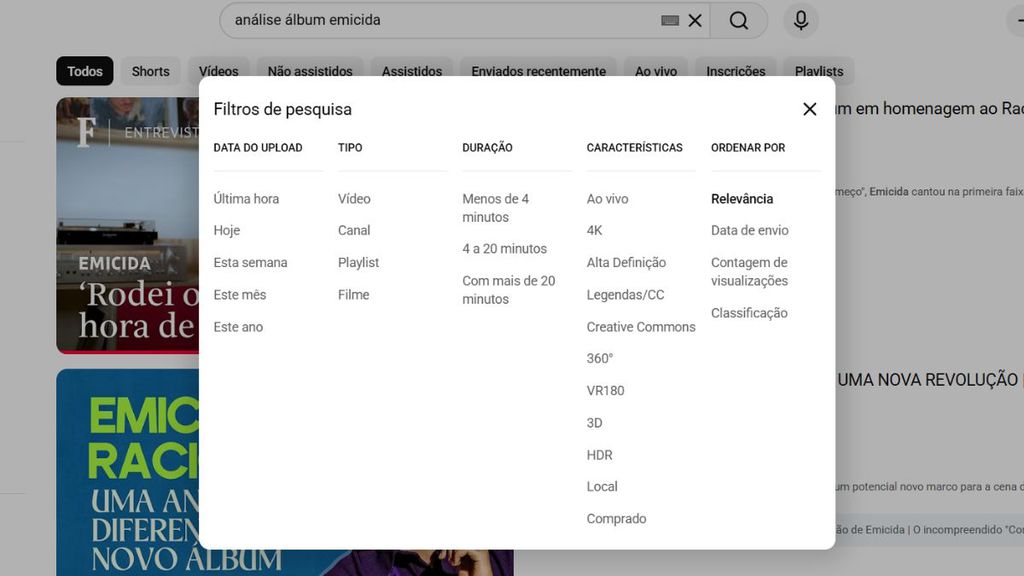This screenshot has width=1024, height=576.
Task: Sort results by Data de envio
Action: pos(749,230)
